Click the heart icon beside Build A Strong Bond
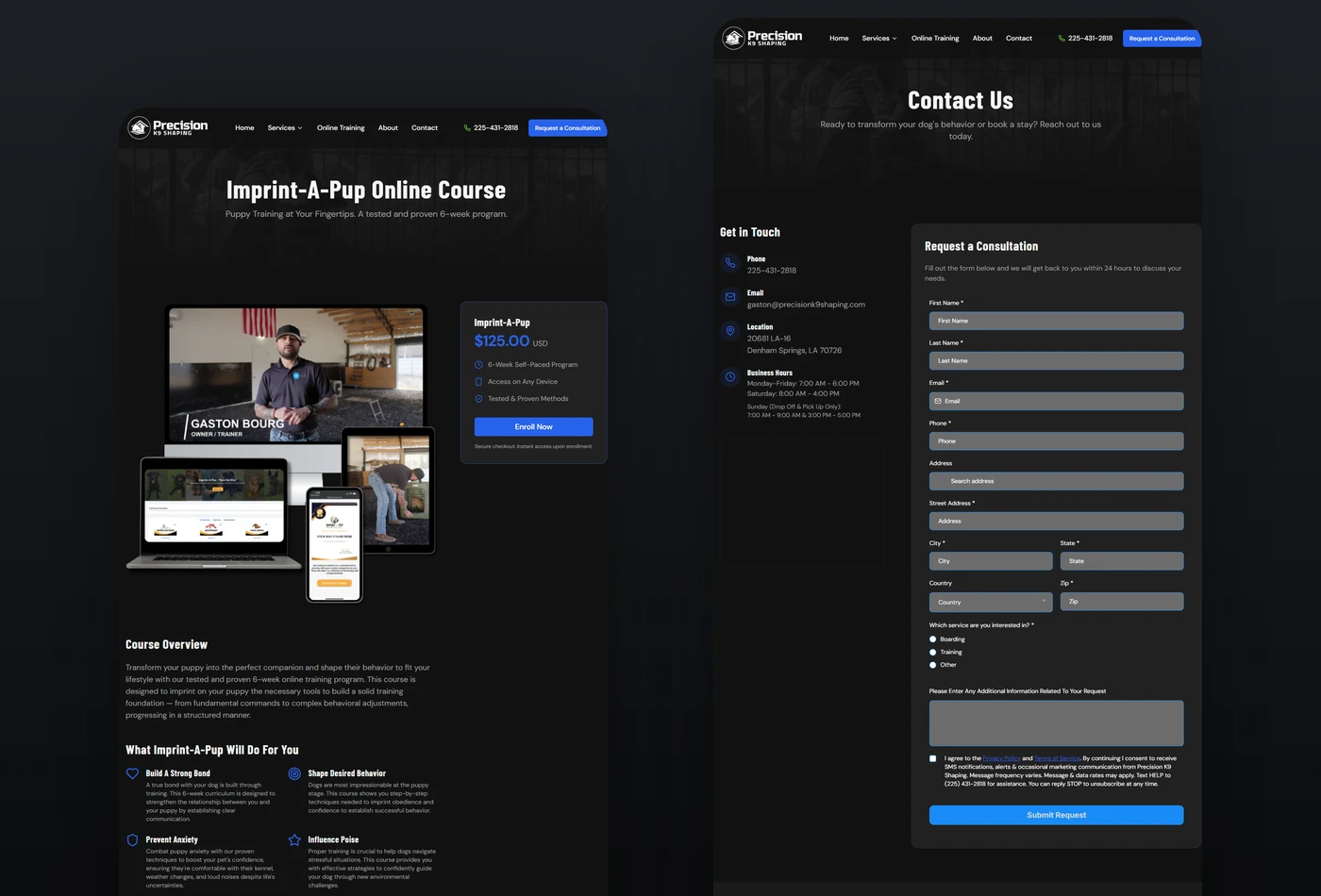This screenshot has width=1321, height=896. 132,773
